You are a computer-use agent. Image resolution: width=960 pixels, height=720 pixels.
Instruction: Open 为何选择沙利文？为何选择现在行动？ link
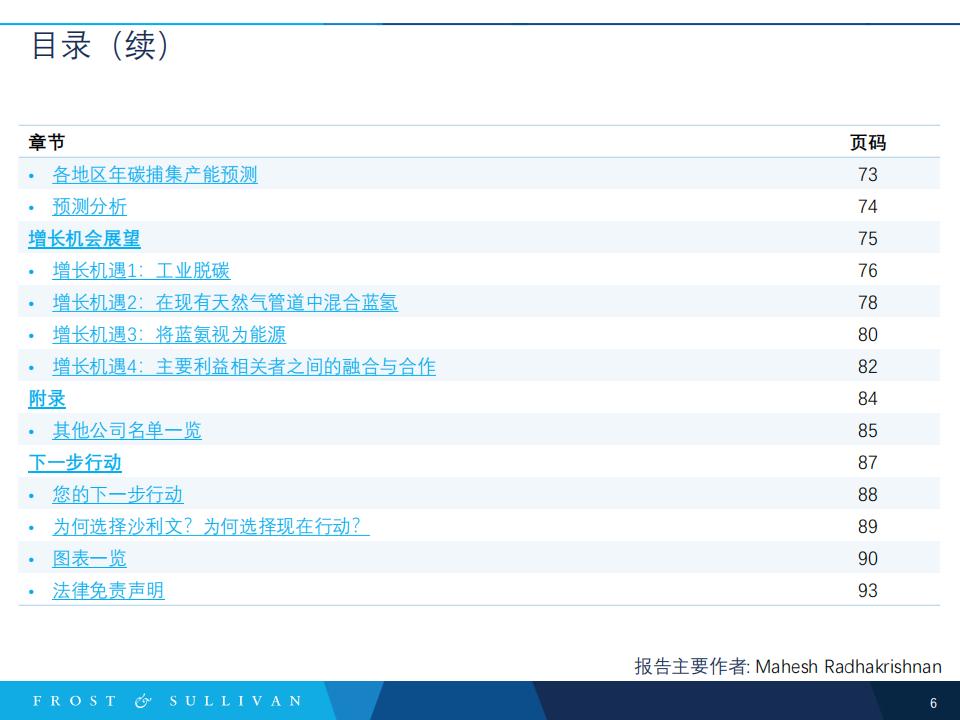[211, 527]
